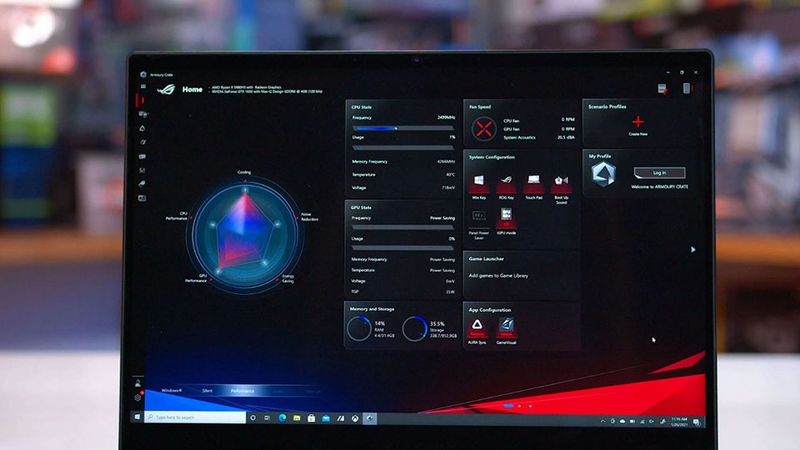The image size is (800, 450).
Task: Click the GPU Stats panel title
Action: coord(361,208)
